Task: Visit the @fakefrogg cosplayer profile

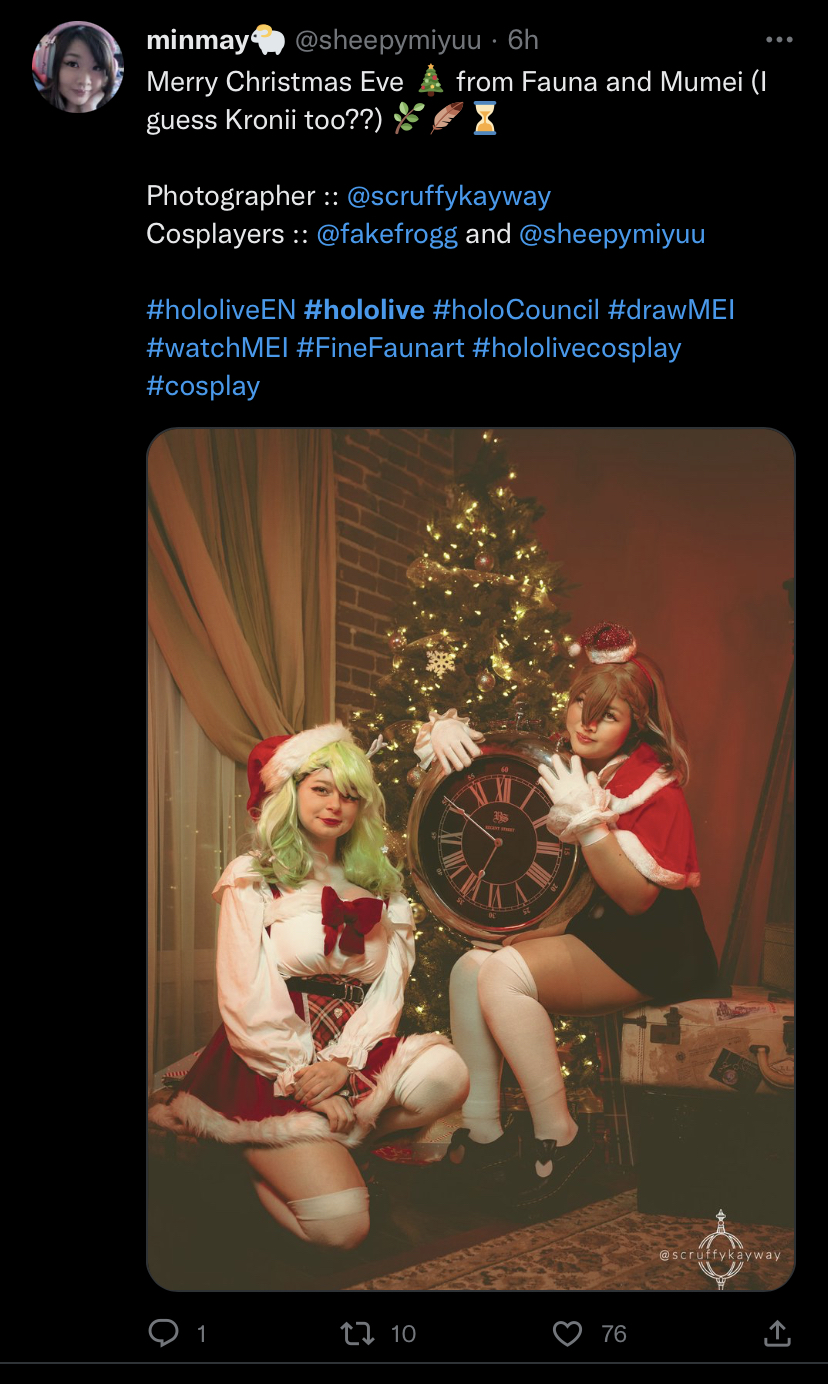Action: 387,234
